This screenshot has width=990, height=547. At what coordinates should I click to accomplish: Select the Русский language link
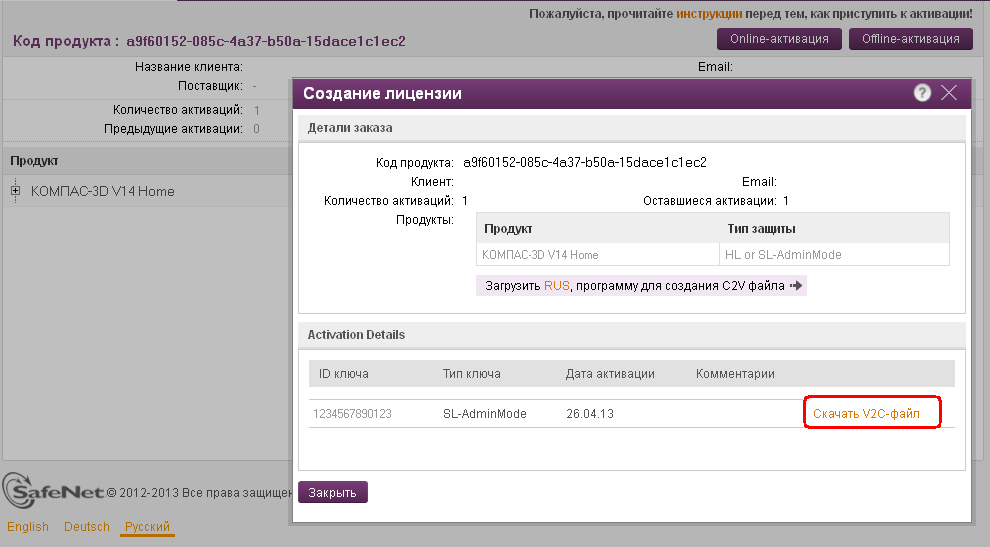point(147,526)
